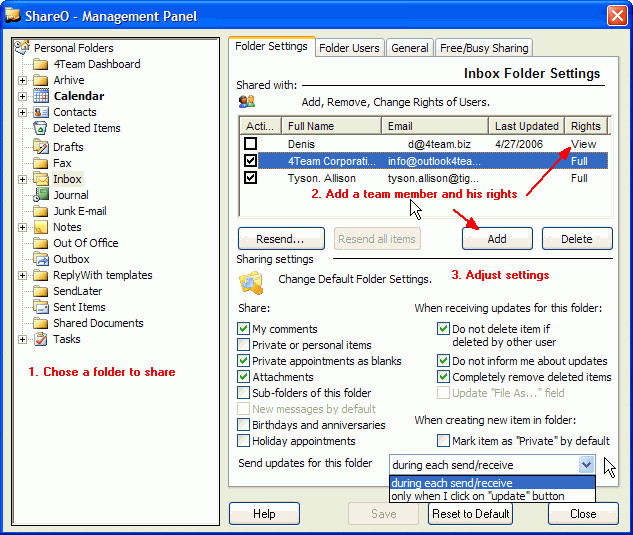Click the sharing settings folder icon
Viewport: 633px width, 535px height.
pos(251,283)
